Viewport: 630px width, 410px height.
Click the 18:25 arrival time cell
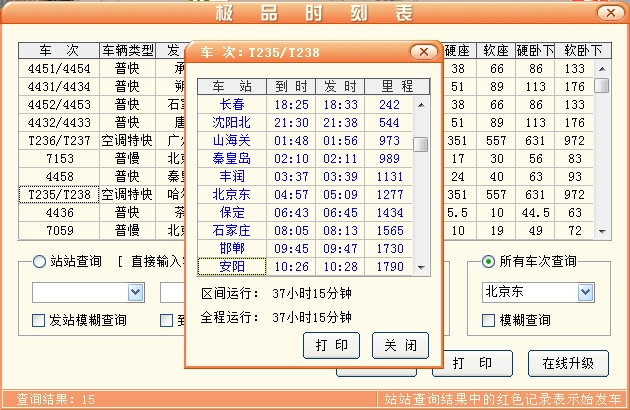pyautogui.click(x=291, y=105)
